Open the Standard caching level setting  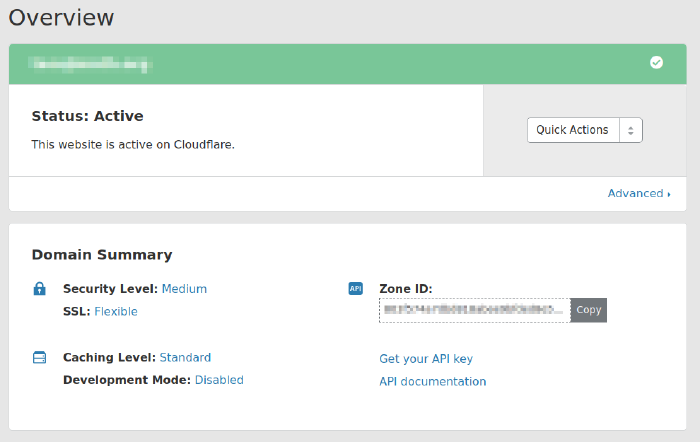[185, 357]
